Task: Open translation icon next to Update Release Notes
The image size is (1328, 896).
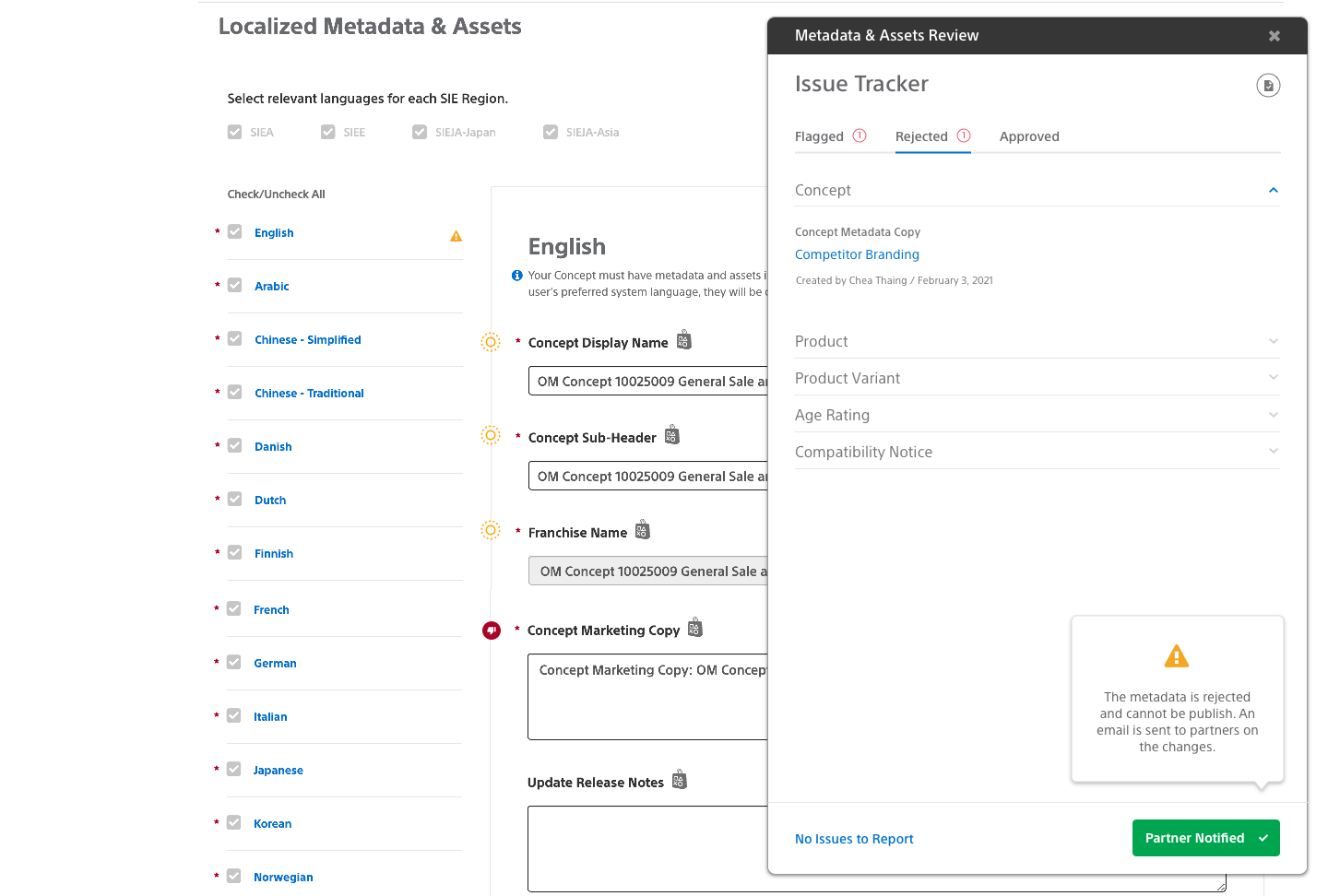Action: tap(680, 780)
